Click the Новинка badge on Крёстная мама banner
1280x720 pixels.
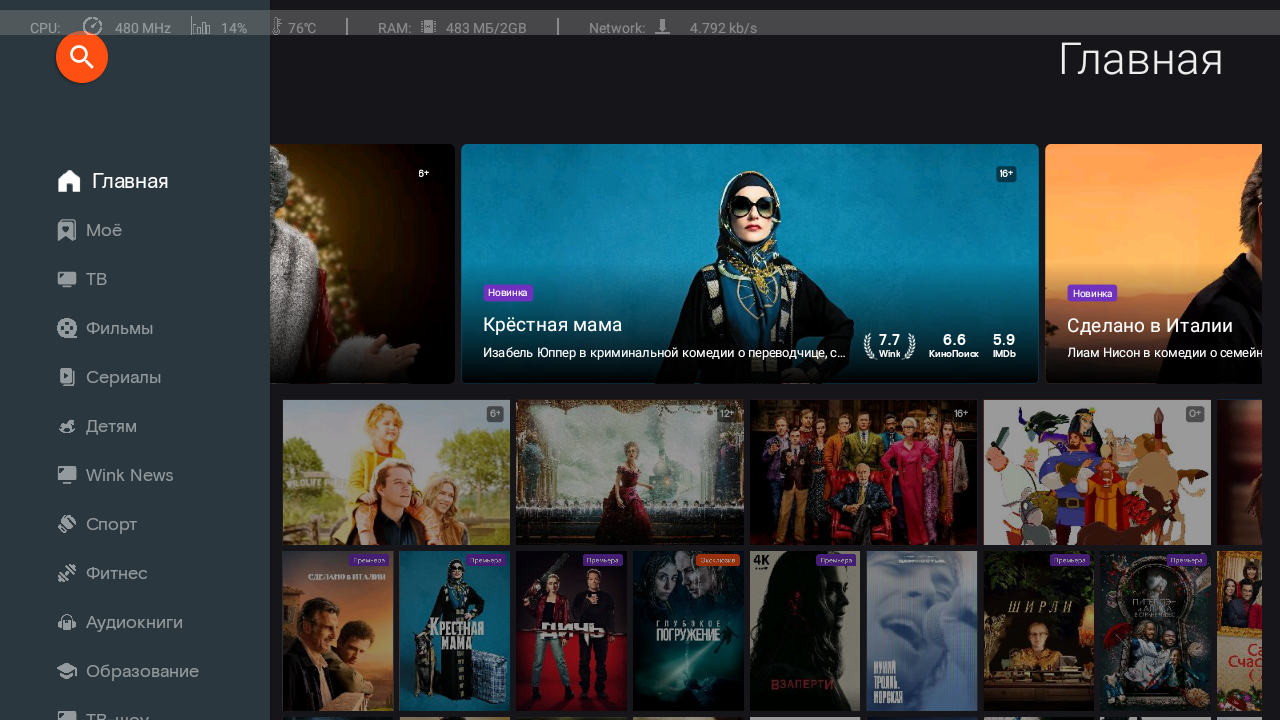pyautogui.click(x=508, y=293)
